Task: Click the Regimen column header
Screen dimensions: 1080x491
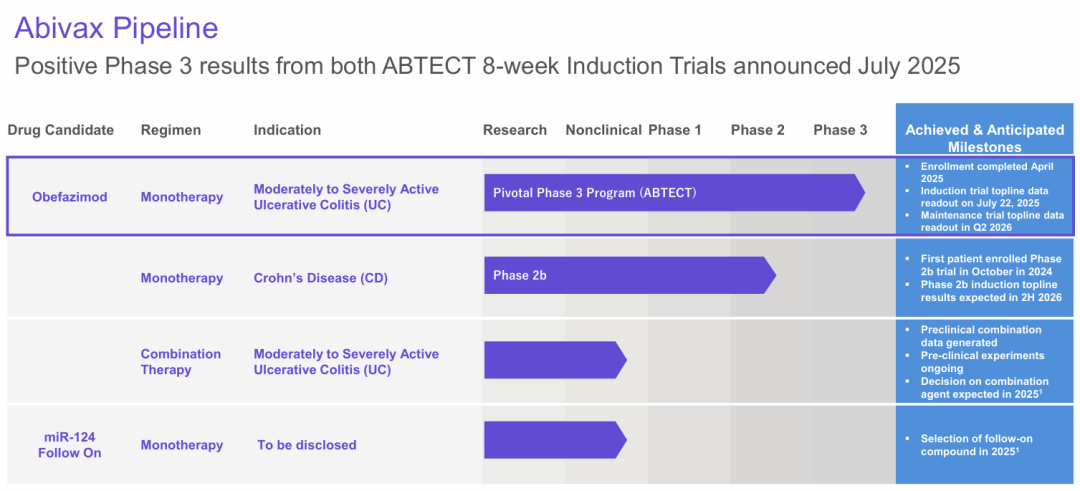Action: [170, 130]
